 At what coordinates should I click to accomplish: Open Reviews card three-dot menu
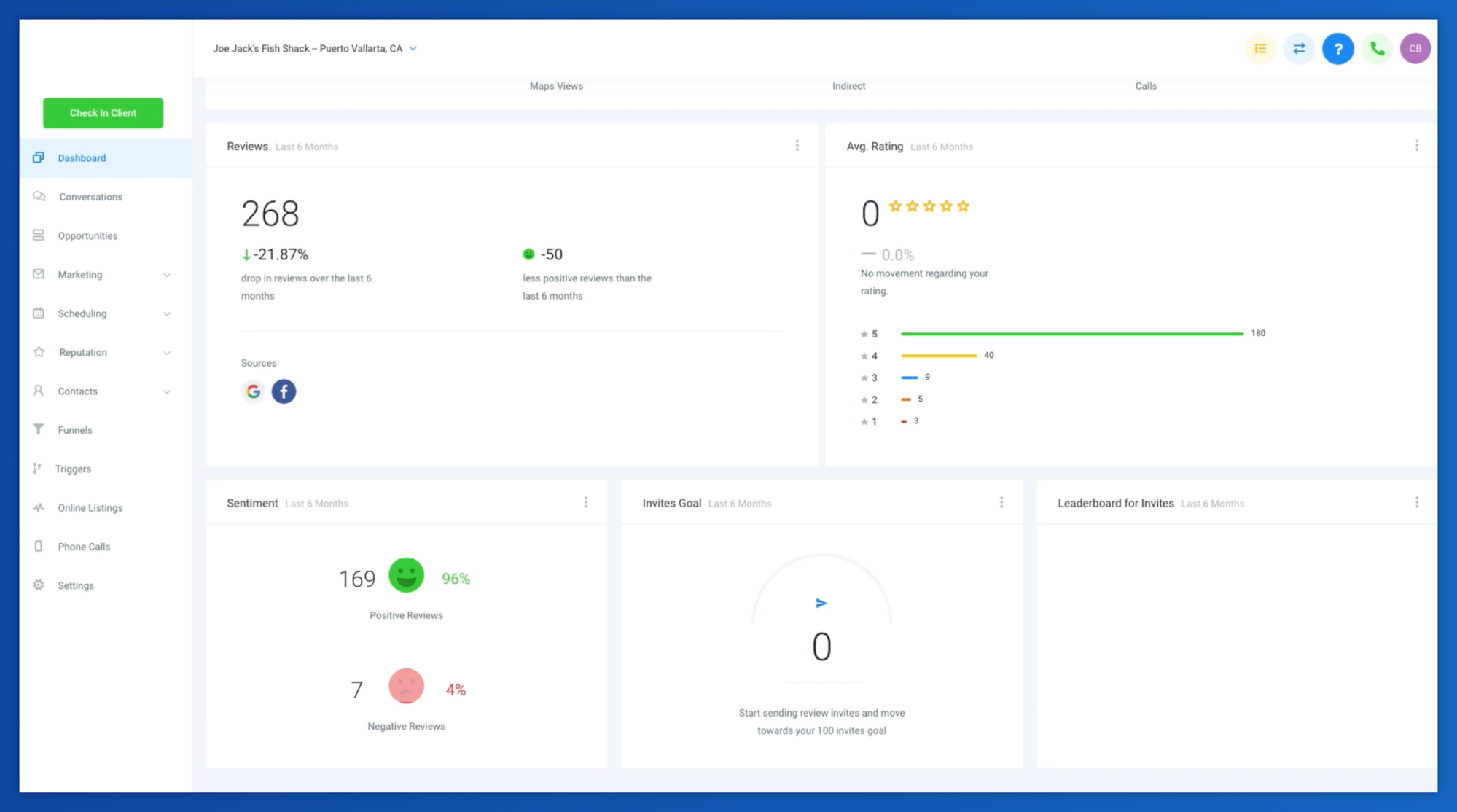[x=797, y=146]
